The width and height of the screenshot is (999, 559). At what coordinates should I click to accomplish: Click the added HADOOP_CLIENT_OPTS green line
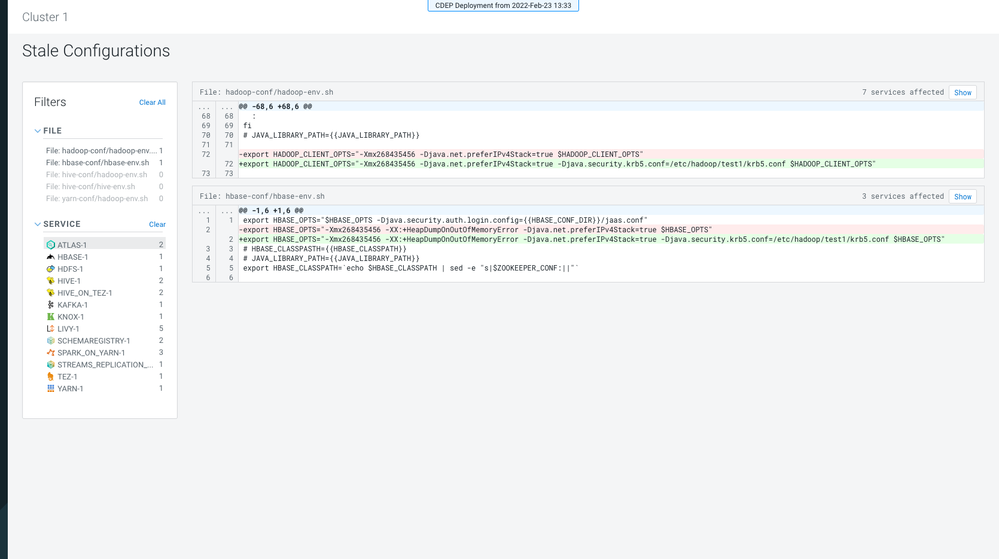[611, 164]
